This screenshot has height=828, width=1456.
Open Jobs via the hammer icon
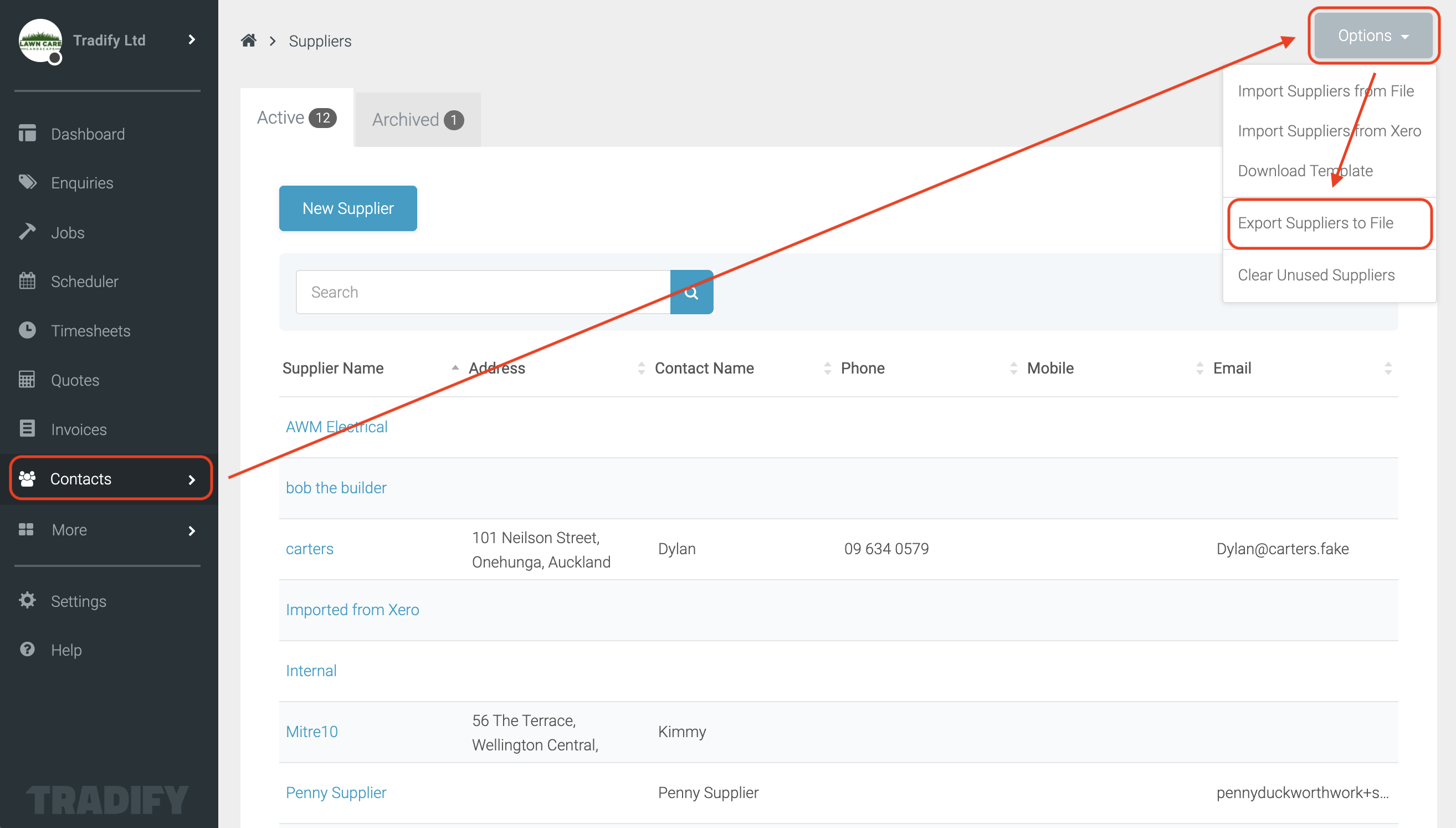tap(27, 232)
